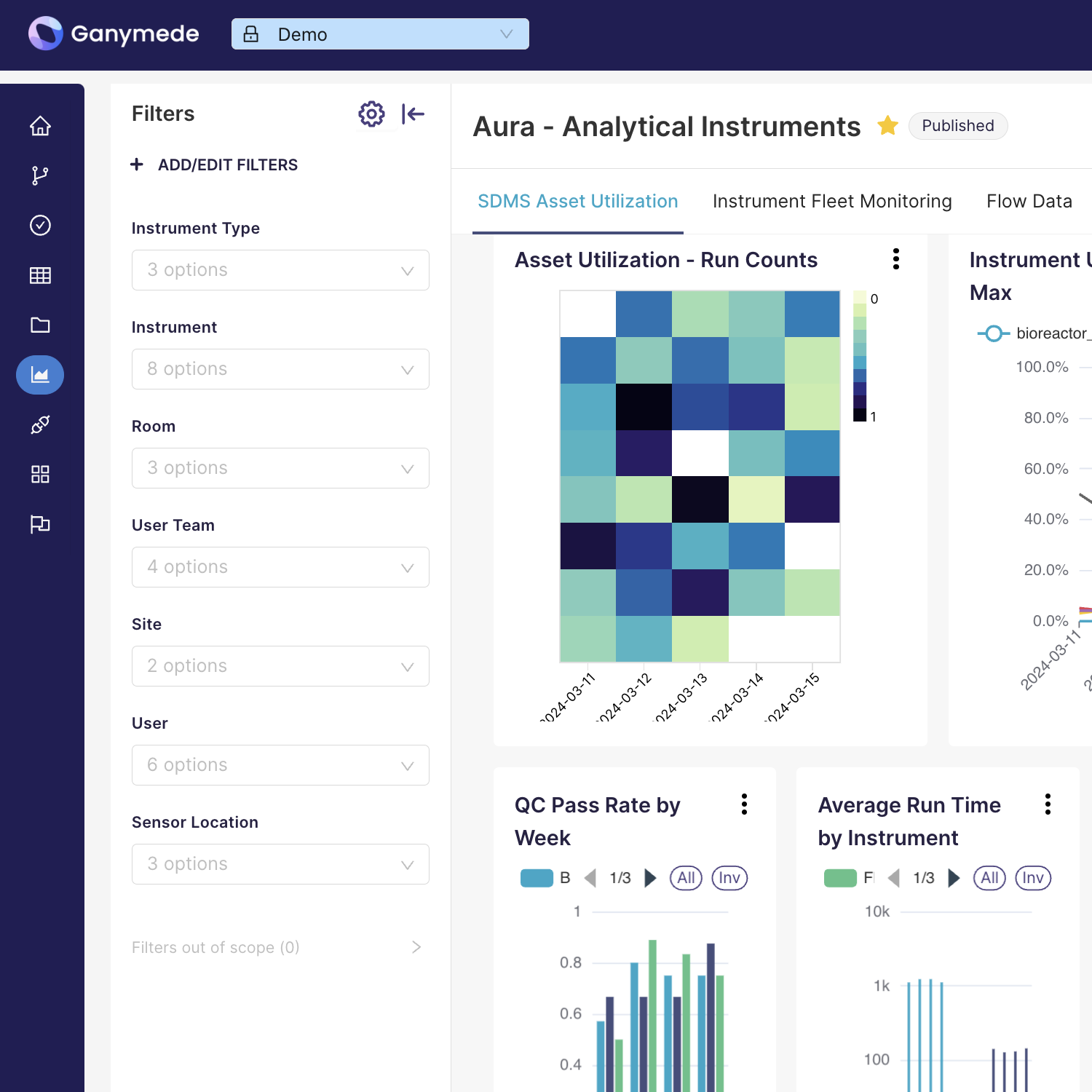The image size is (1092, 1092).
Task: Click the QC Pass Rate by Week title
Action: (x=598, y=821)
